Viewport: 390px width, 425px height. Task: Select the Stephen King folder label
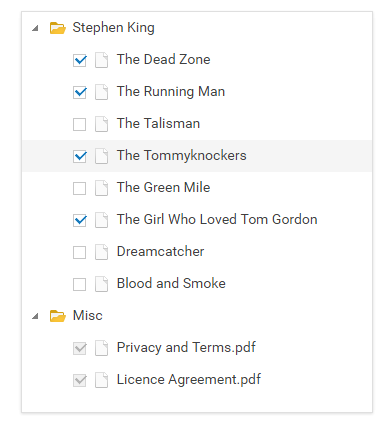(x=114, y=28)
